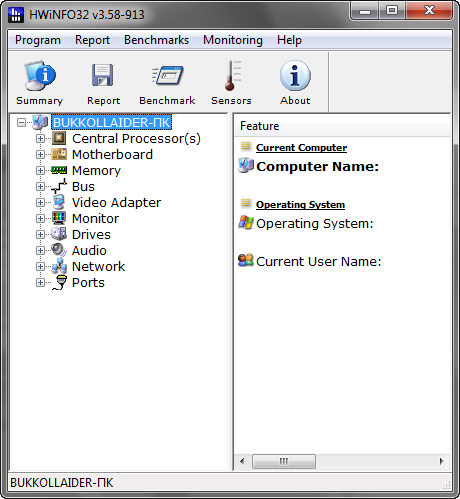This screenshot has width=460, height=499.
Task: Launch the Benchmark toolbar icon
Action: click(167, 75)
